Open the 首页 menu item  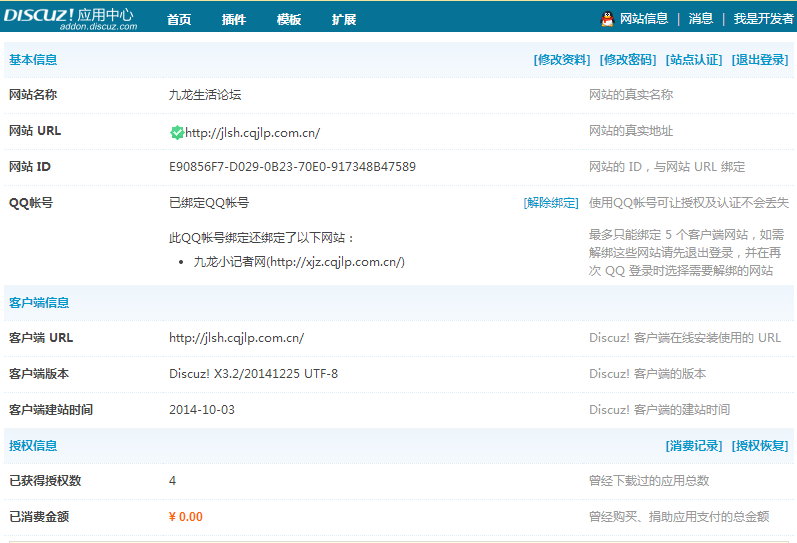coord(179,20)
